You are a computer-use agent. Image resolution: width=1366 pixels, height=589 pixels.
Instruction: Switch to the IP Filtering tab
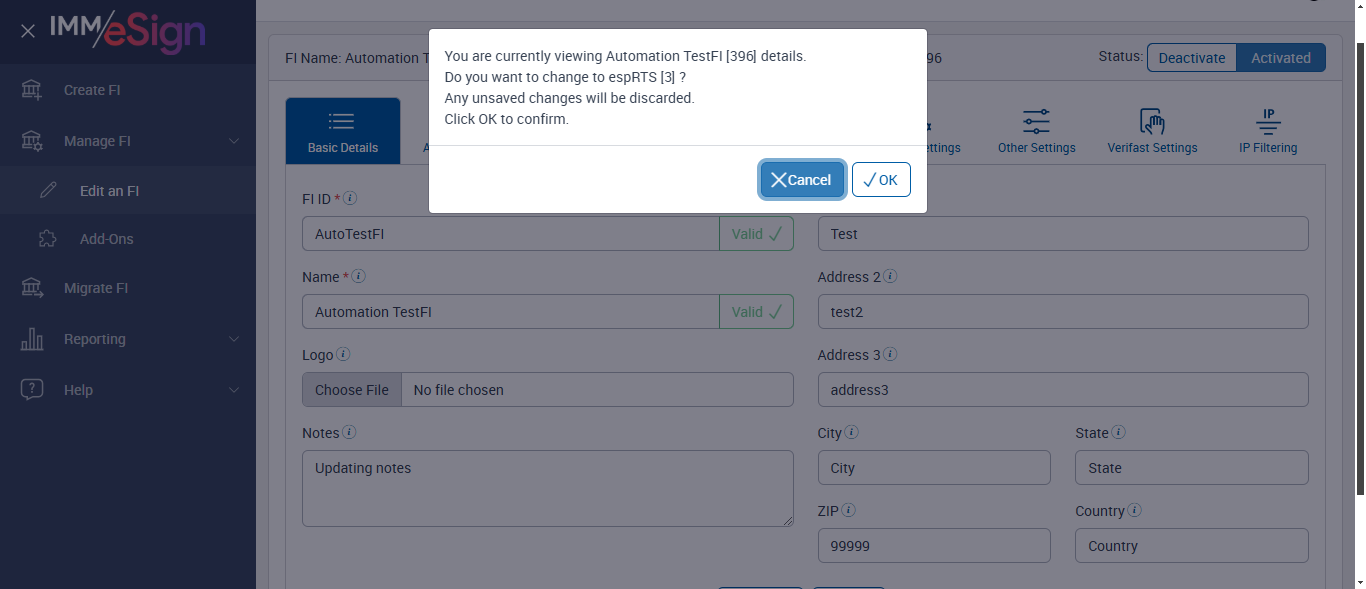[1268, 131]
